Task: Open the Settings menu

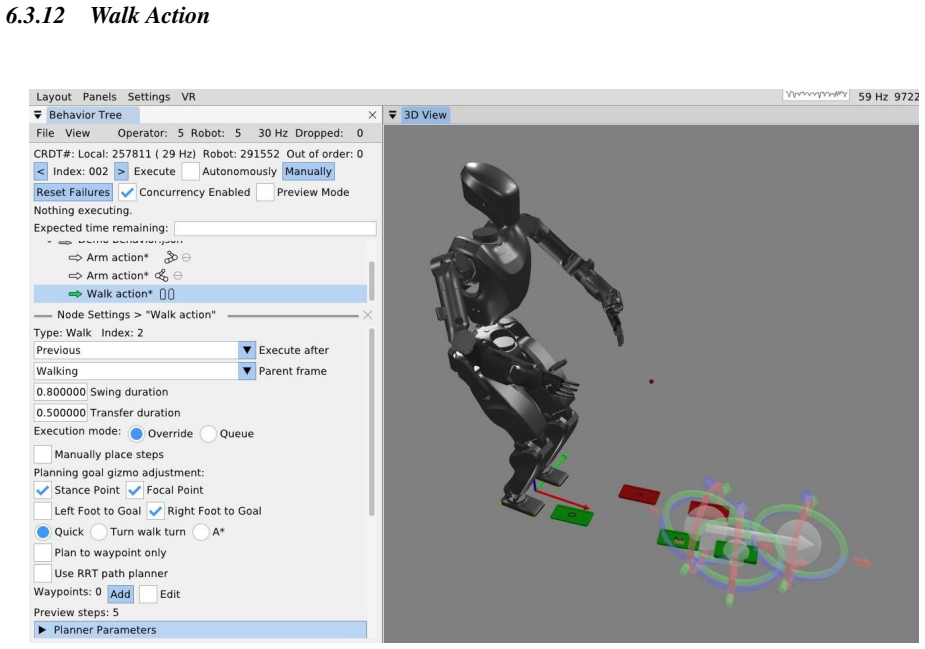Action: (x=149, y=97)
